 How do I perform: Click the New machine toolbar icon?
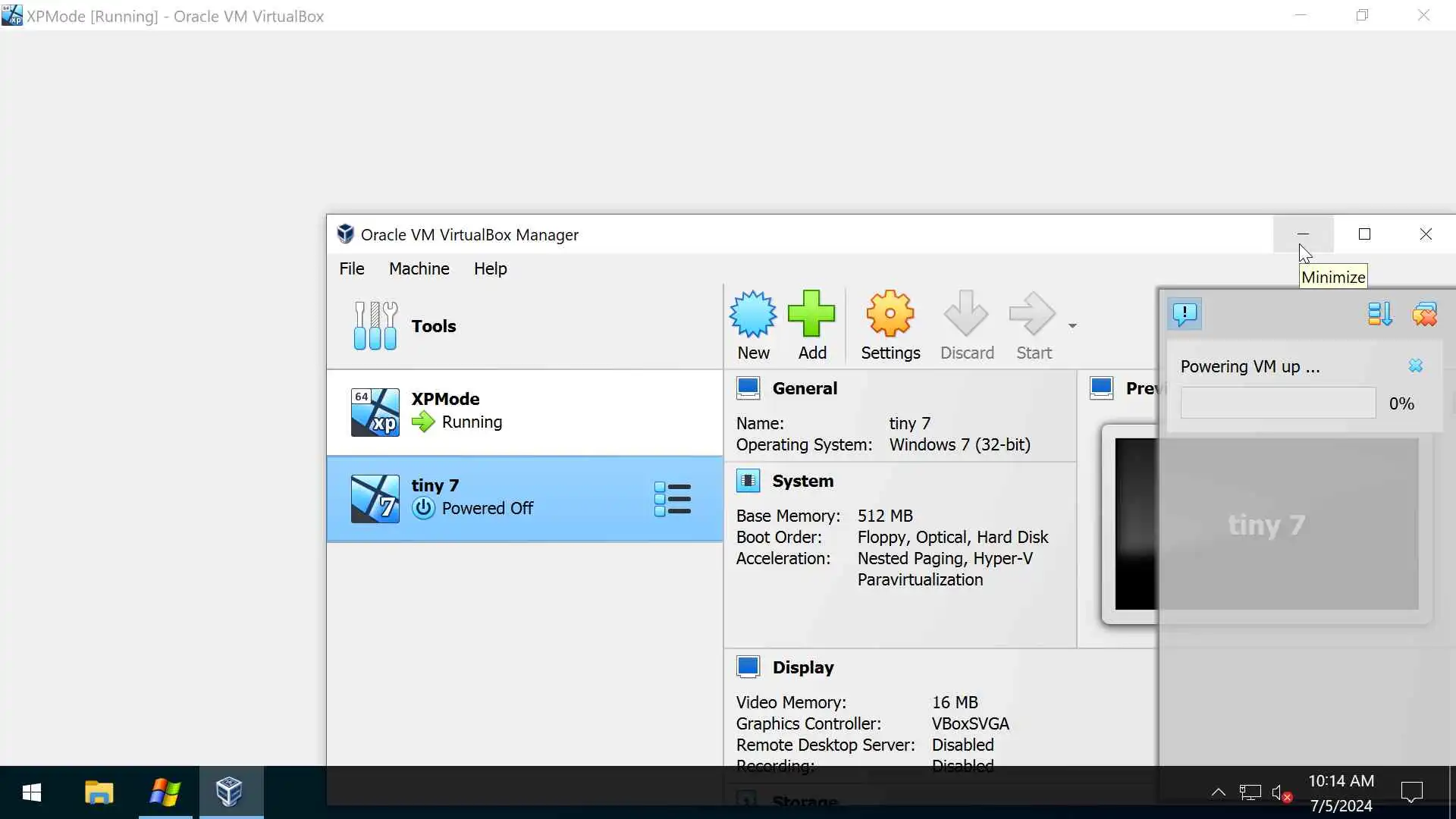coord(752,314)
